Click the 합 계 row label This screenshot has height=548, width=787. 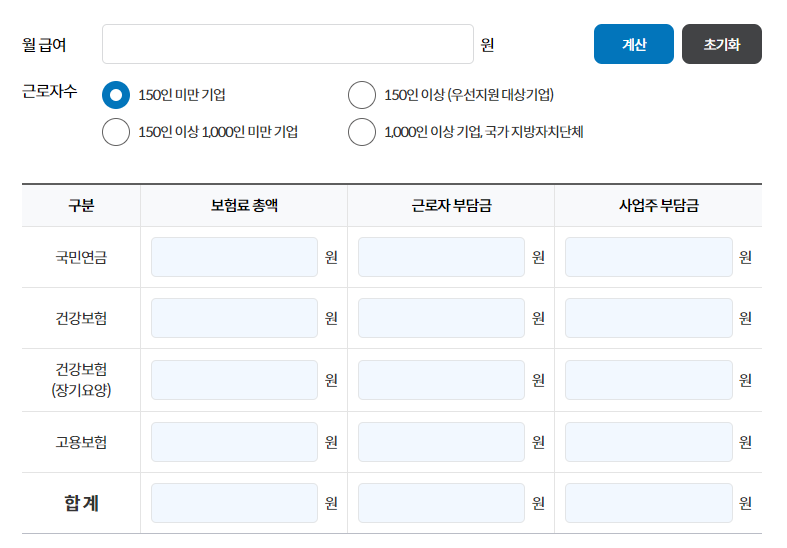point(81,503)
